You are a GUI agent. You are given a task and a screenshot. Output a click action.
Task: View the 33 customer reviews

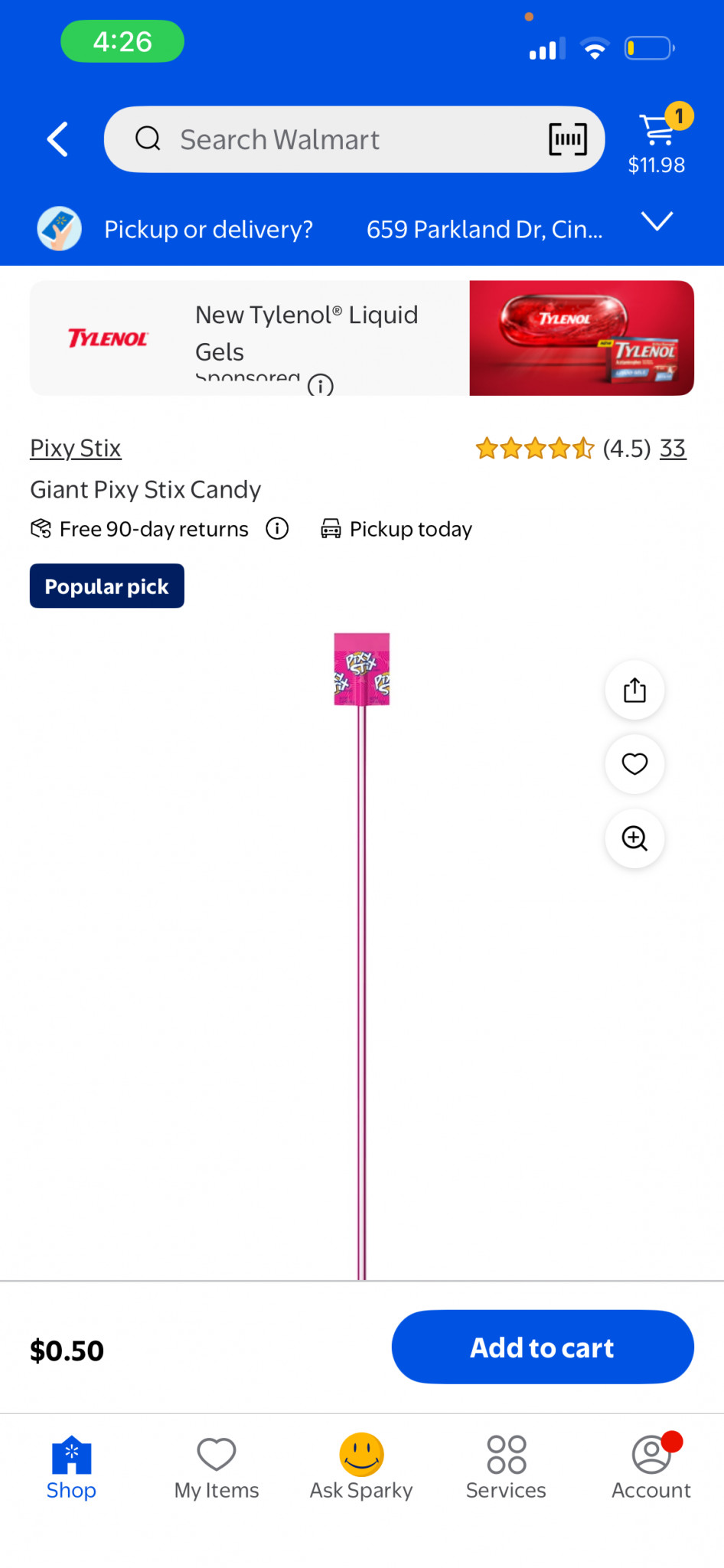point(673,448)
